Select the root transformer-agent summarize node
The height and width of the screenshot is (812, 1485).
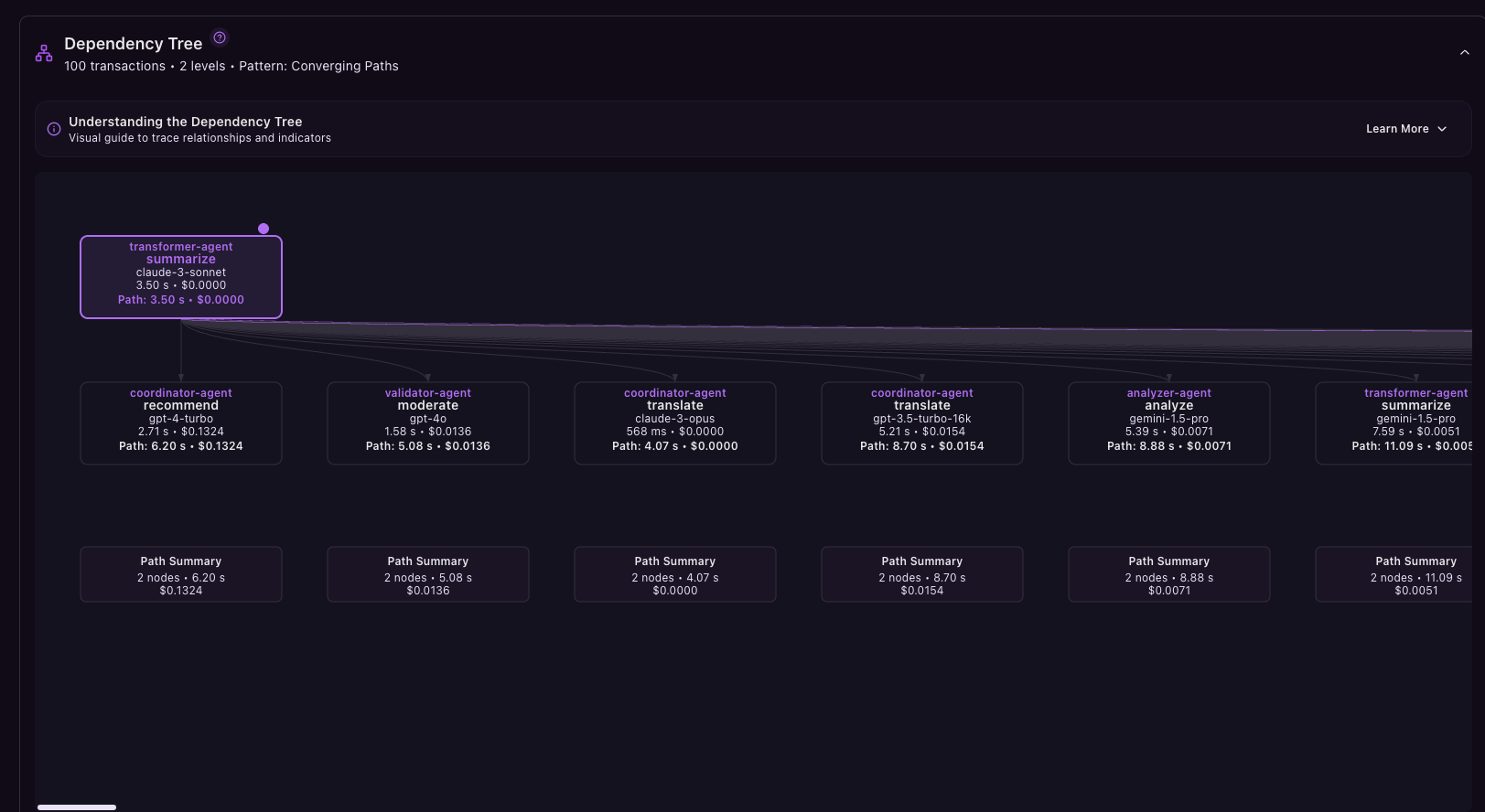(x=181, y=277)
